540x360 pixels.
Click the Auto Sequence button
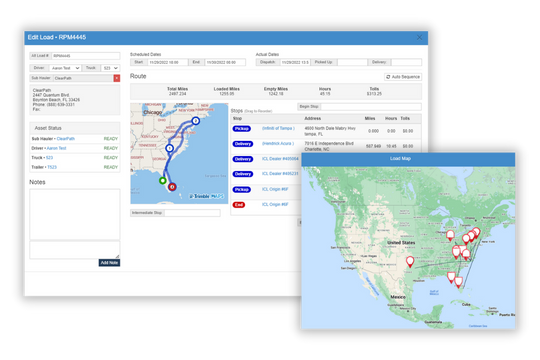click(403, 77)
